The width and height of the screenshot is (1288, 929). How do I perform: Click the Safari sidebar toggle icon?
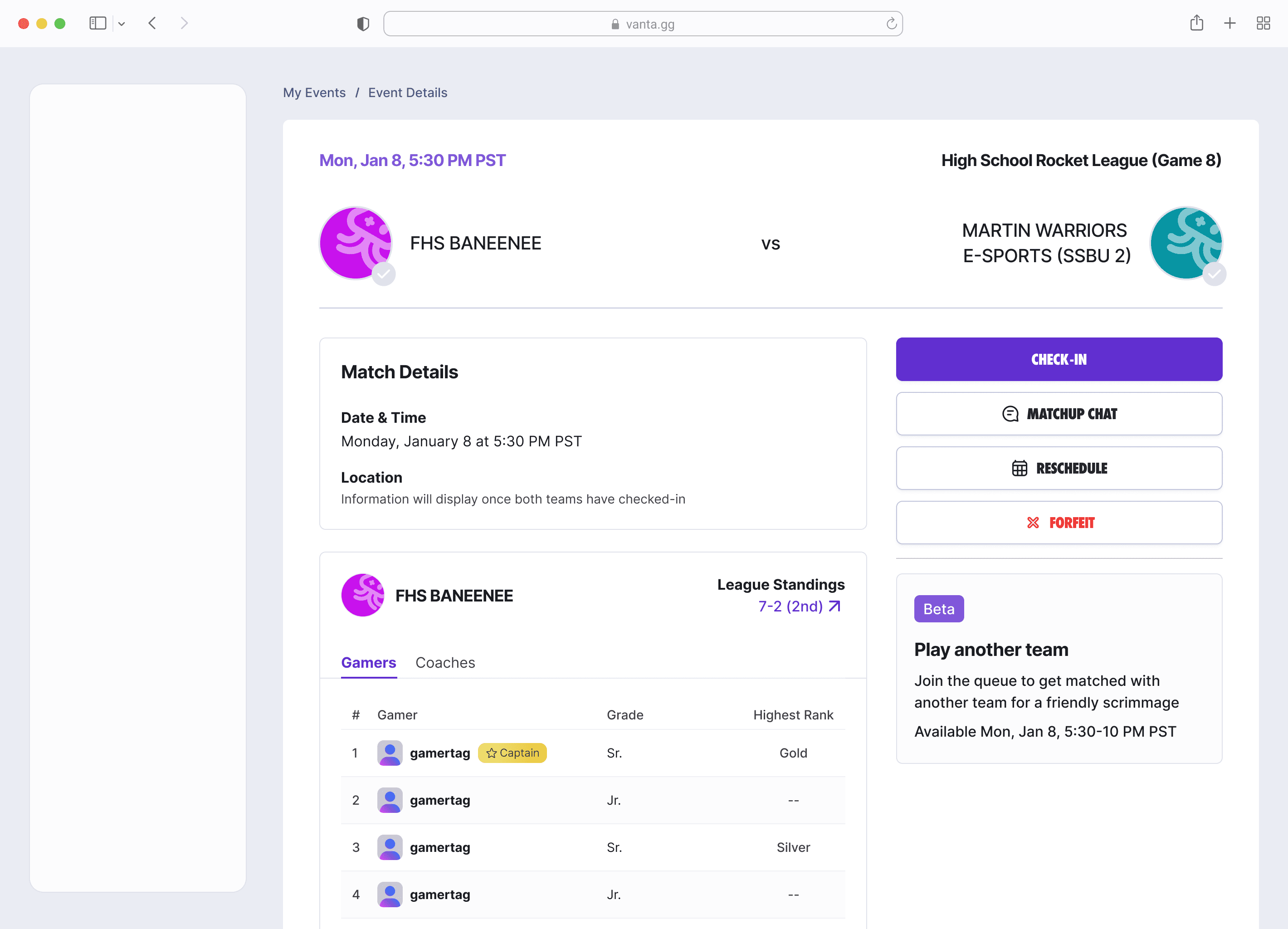click(98, 23)
